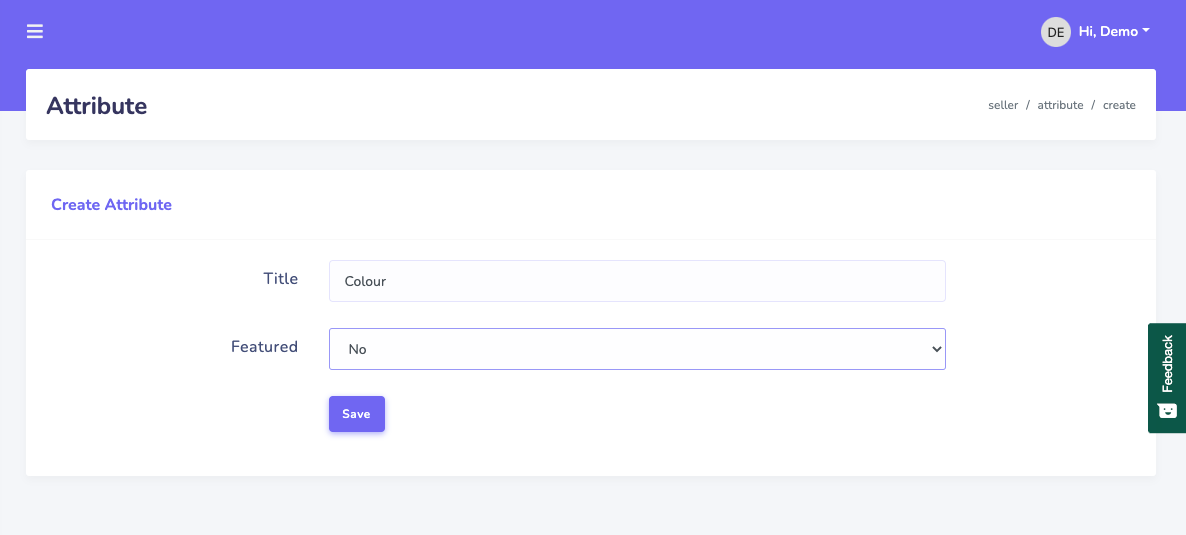Navigate to the attribute breadcrumb link

coord(1060,105)
